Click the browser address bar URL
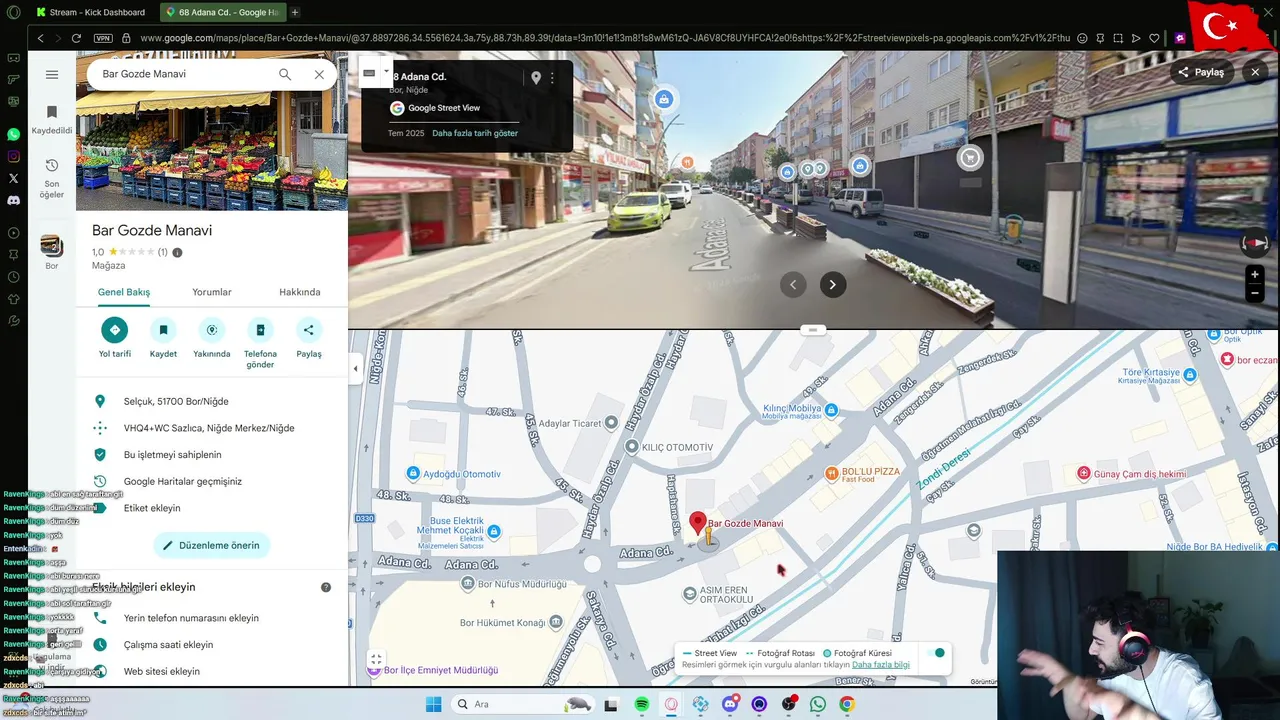Viewport: 1280px width, 720px height. coord(605,38)
